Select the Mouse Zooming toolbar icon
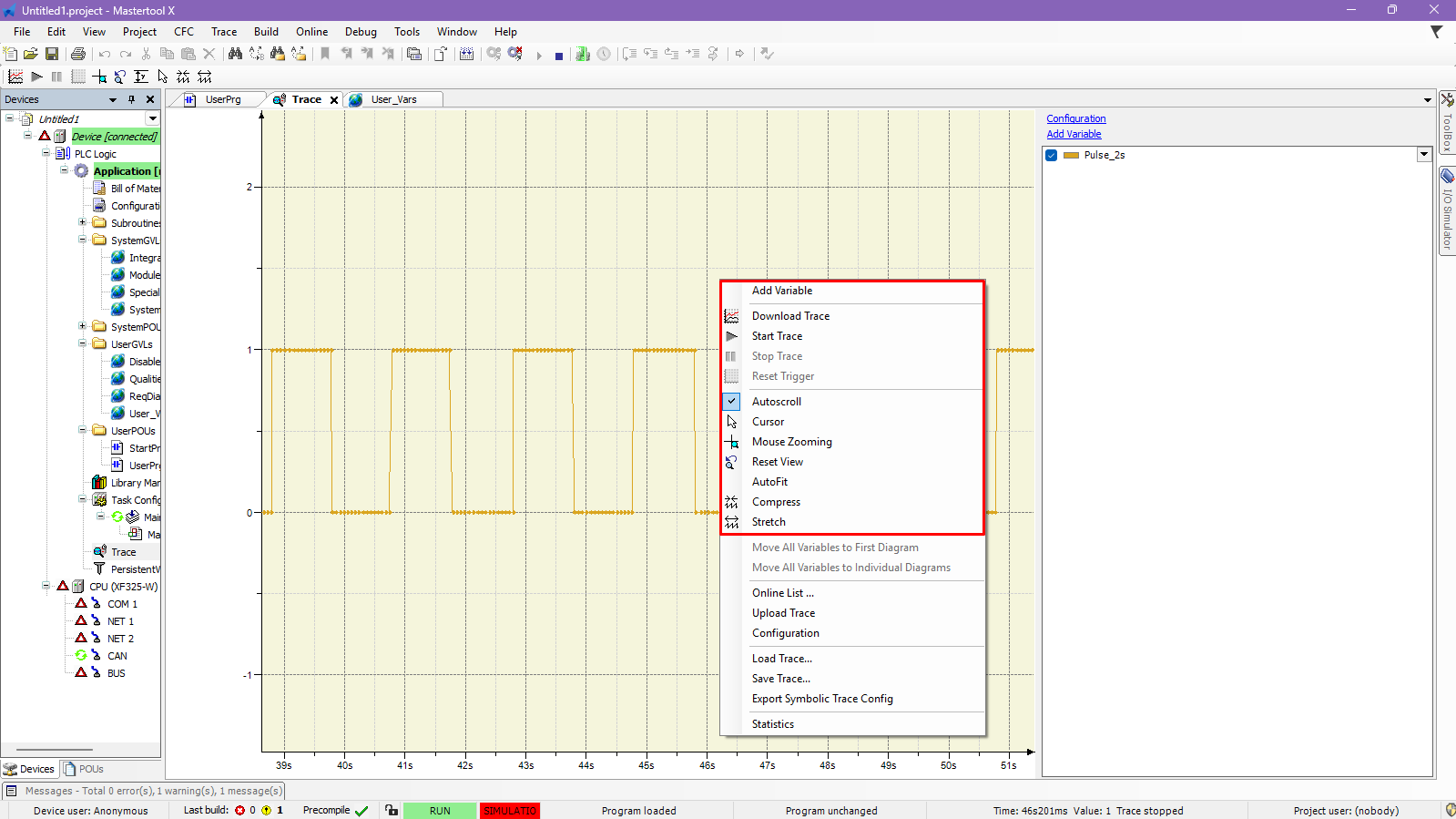The width and height of the screenshot is (1456, 819). tap(99, 77)
